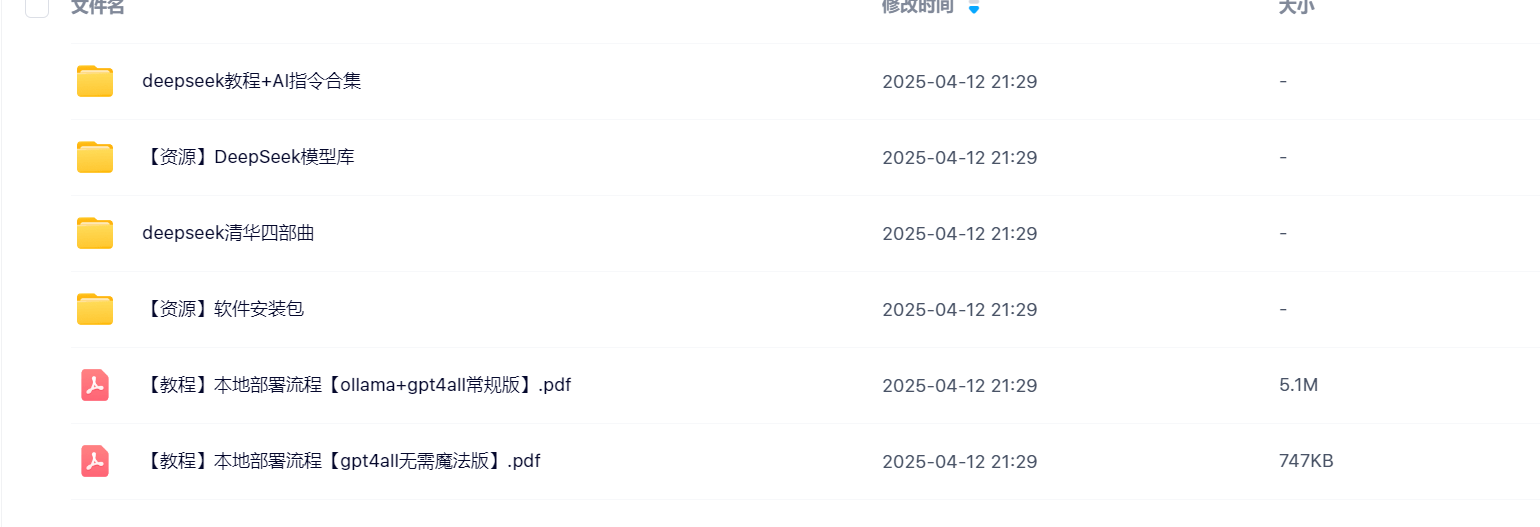Click the folder icon beside deepseek清华四部曲
This screenshot has width=1540, height=527.
tap(95, 233)
